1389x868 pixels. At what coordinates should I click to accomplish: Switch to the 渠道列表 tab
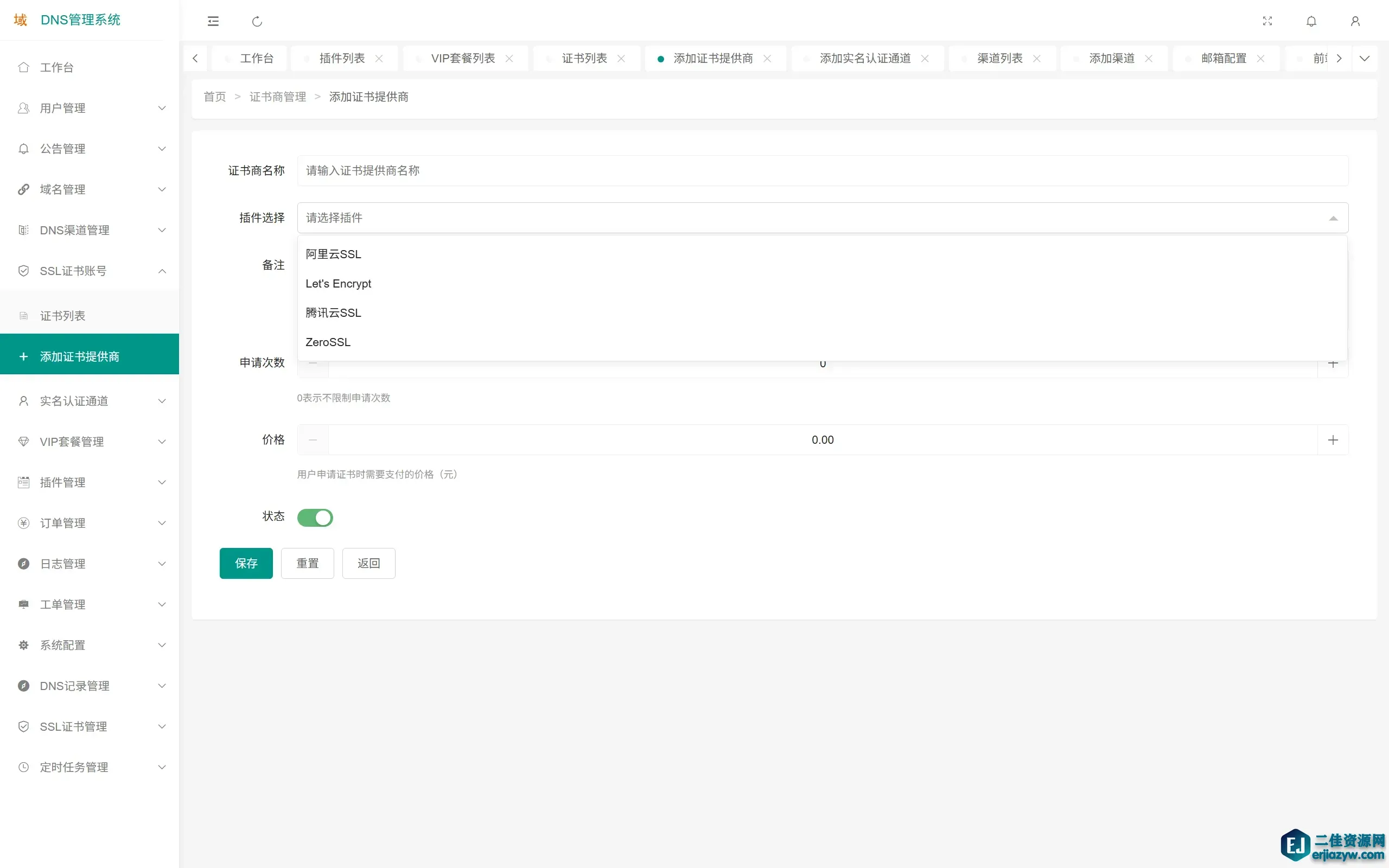(x=999, y=59)
